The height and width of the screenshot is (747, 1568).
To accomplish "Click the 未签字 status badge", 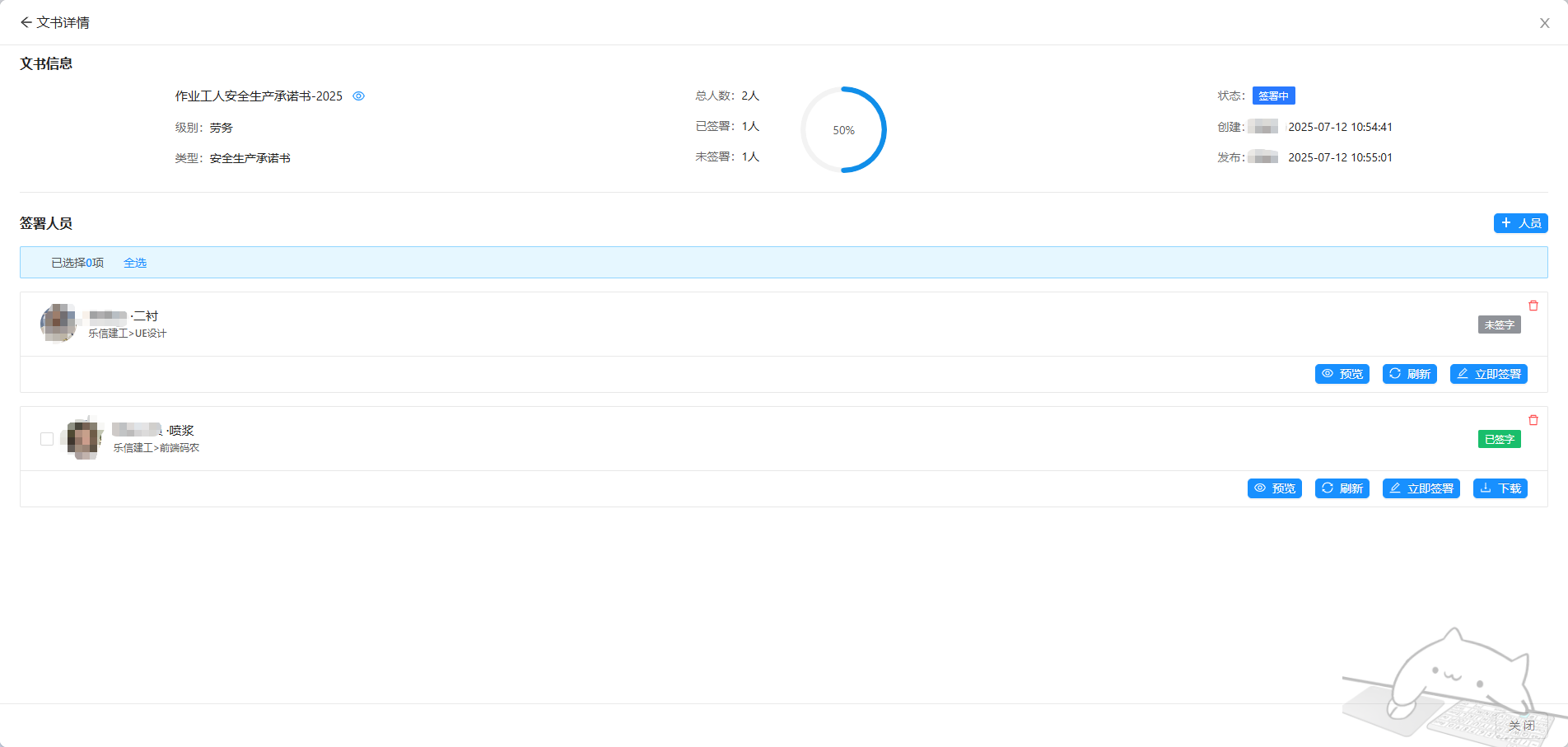I will point(1499,324).
